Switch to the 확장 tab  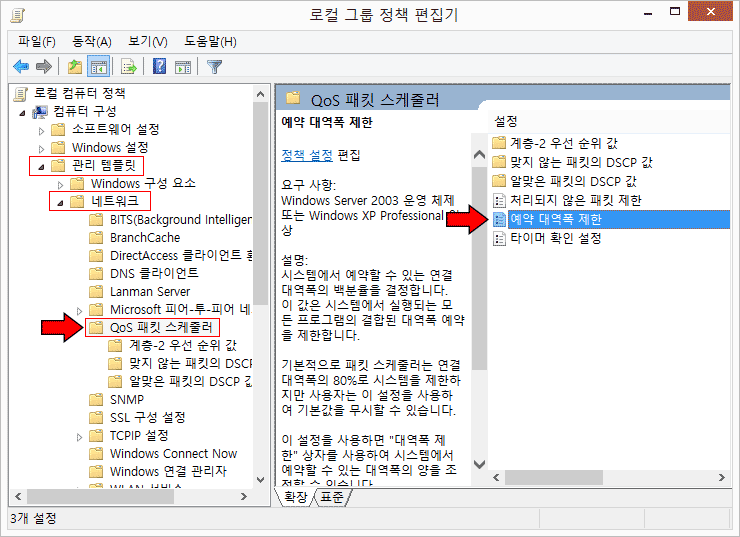pos(295,497)
